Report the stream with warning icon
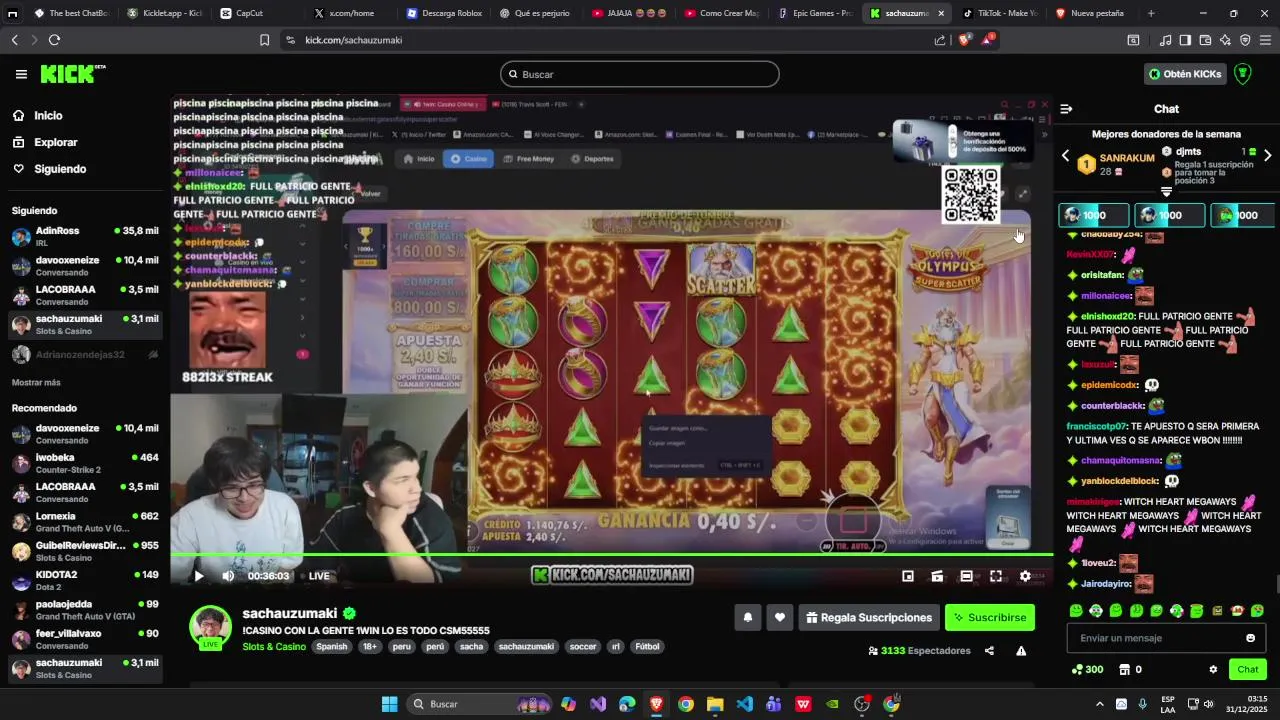This screenshot has width=1280, height=720. click(x=1021, y=651)
